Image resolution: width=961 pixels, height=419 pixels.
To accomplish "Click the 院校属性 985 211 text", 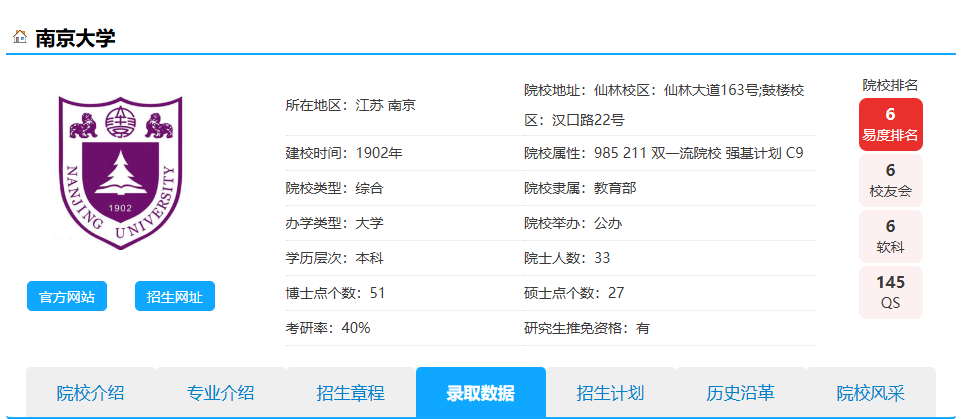I will click(x=664, y=153).
